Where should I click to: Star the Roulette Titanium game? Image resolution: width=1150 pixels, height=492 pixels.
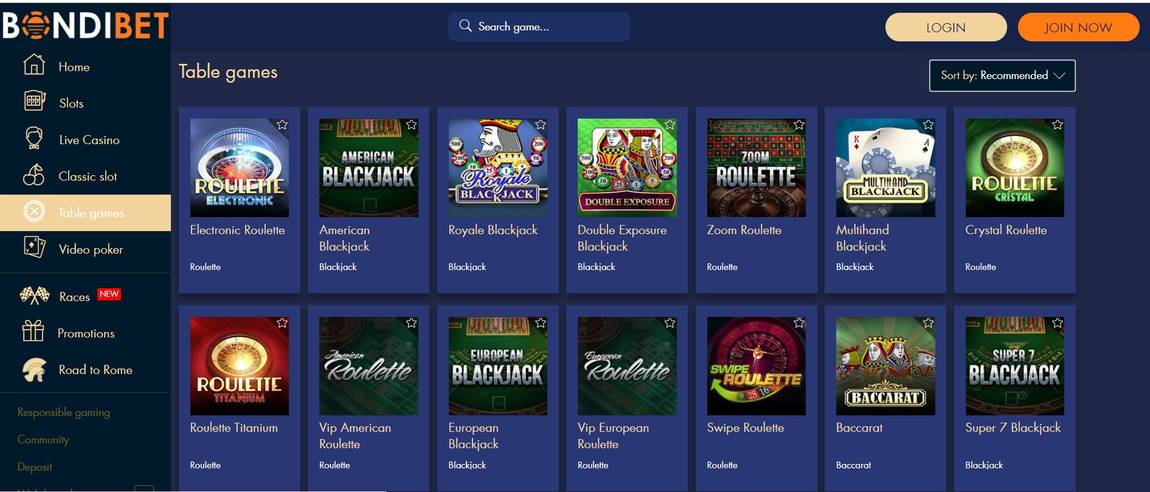click(x=282, y=323)
